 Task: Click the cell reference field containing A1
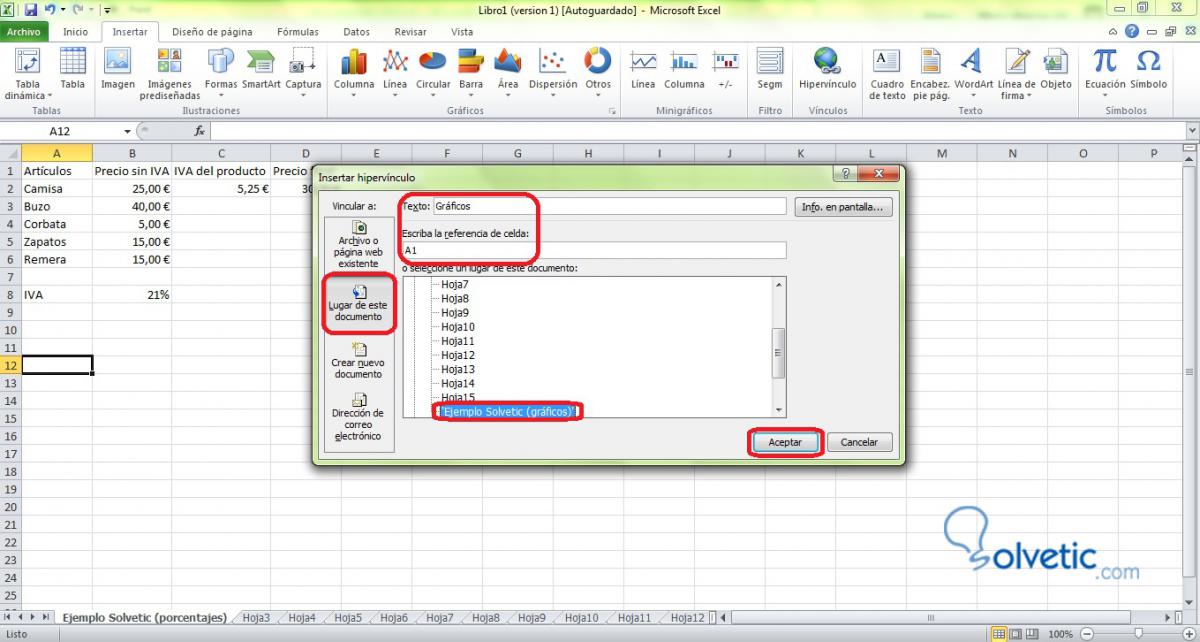tap(594, 250)
